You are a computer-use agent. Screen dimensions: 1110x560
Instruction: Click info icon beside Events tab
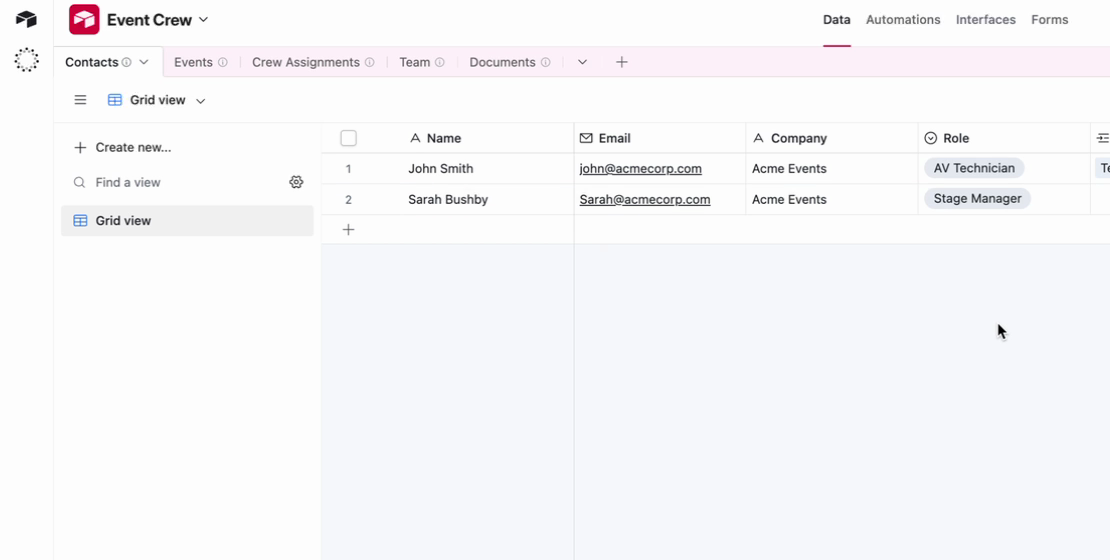tap(222, 62)
